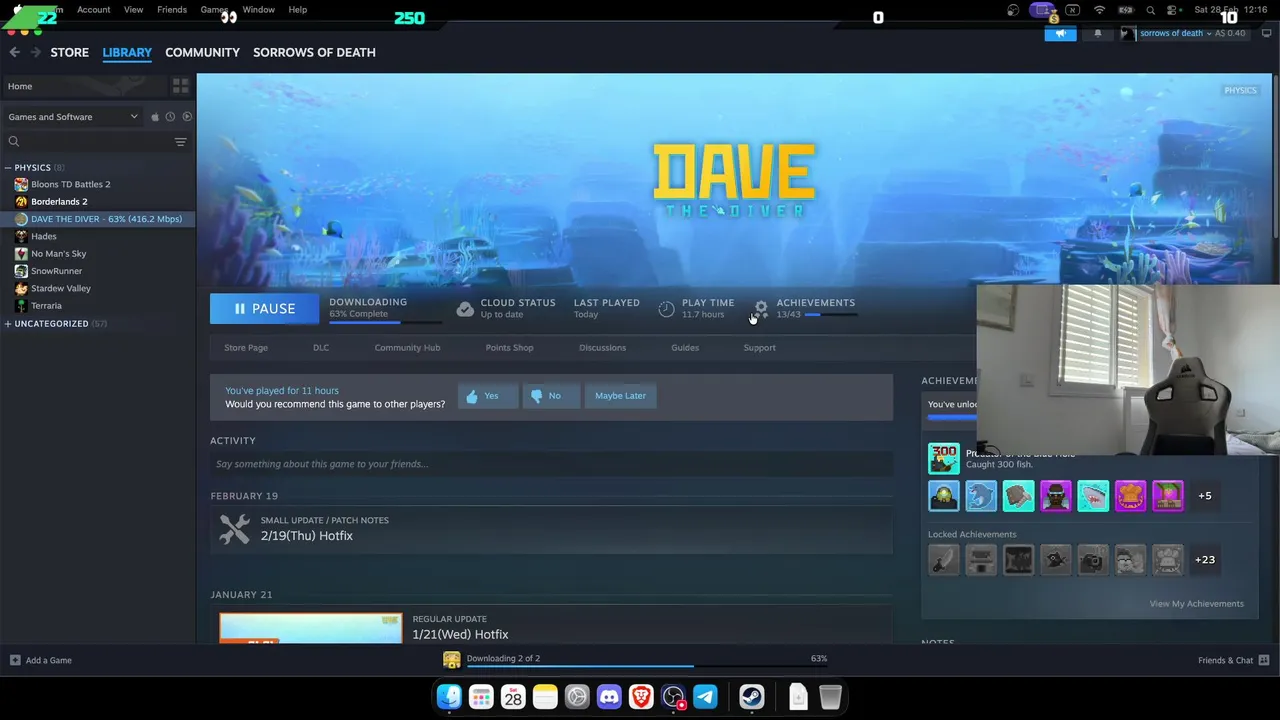Open the Points Shop link
The image size is (1280, 720).
point(509,348)
